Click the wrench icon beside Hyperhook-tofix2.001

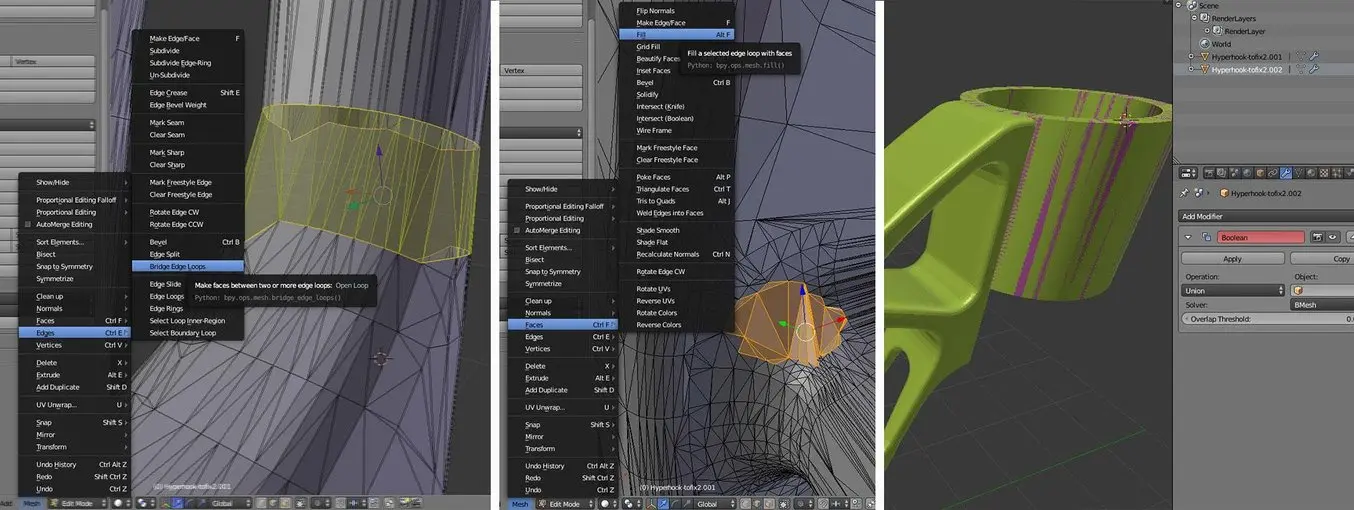(1313, 57)
